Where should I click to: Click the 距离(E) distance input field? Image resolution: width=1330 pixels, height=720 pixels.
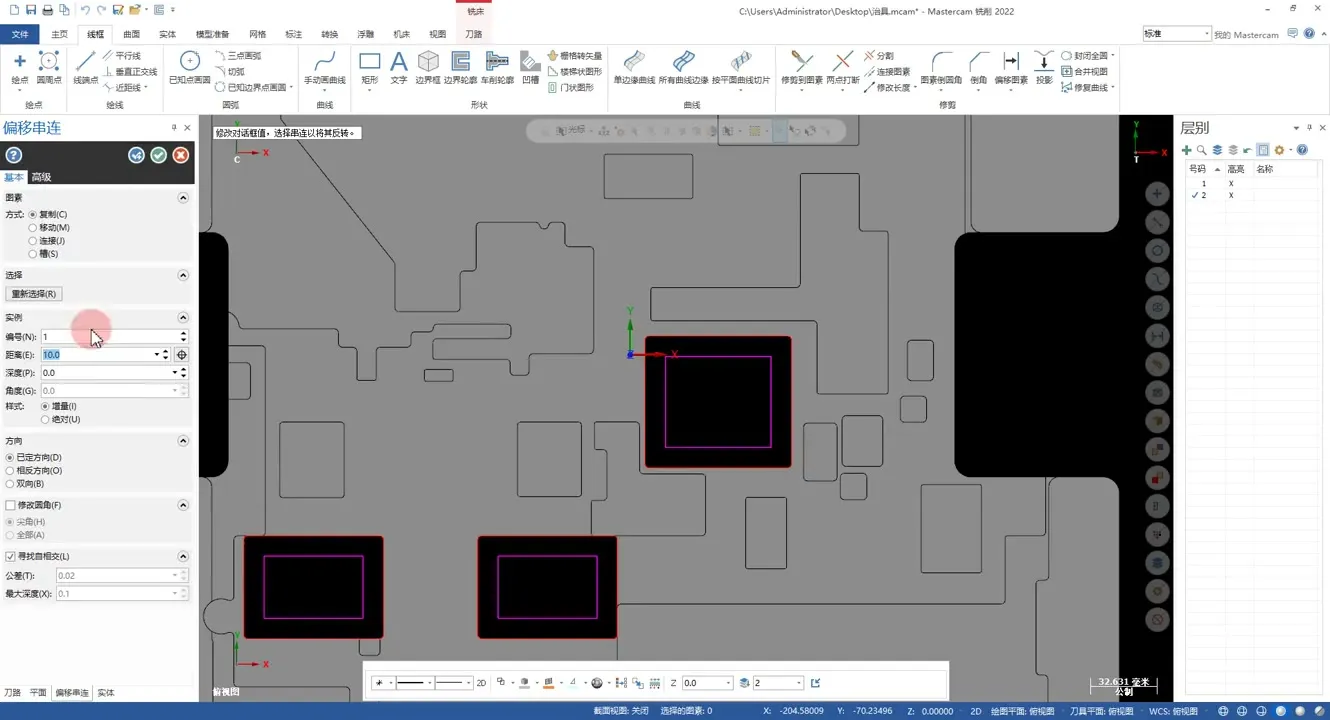click(x=96, y=355)
